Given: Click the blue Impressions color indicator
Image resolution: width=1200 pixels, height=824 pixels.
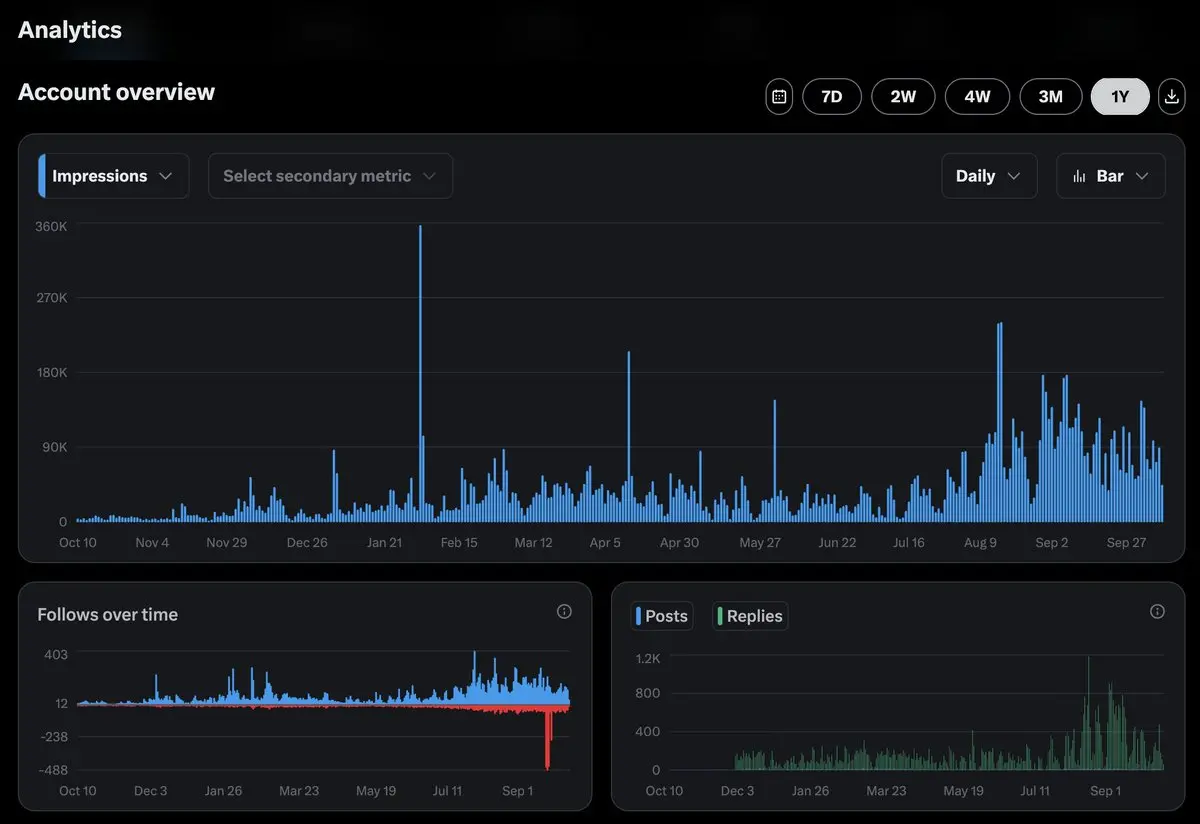Looking at the screenshot, I should click(42, 176).
